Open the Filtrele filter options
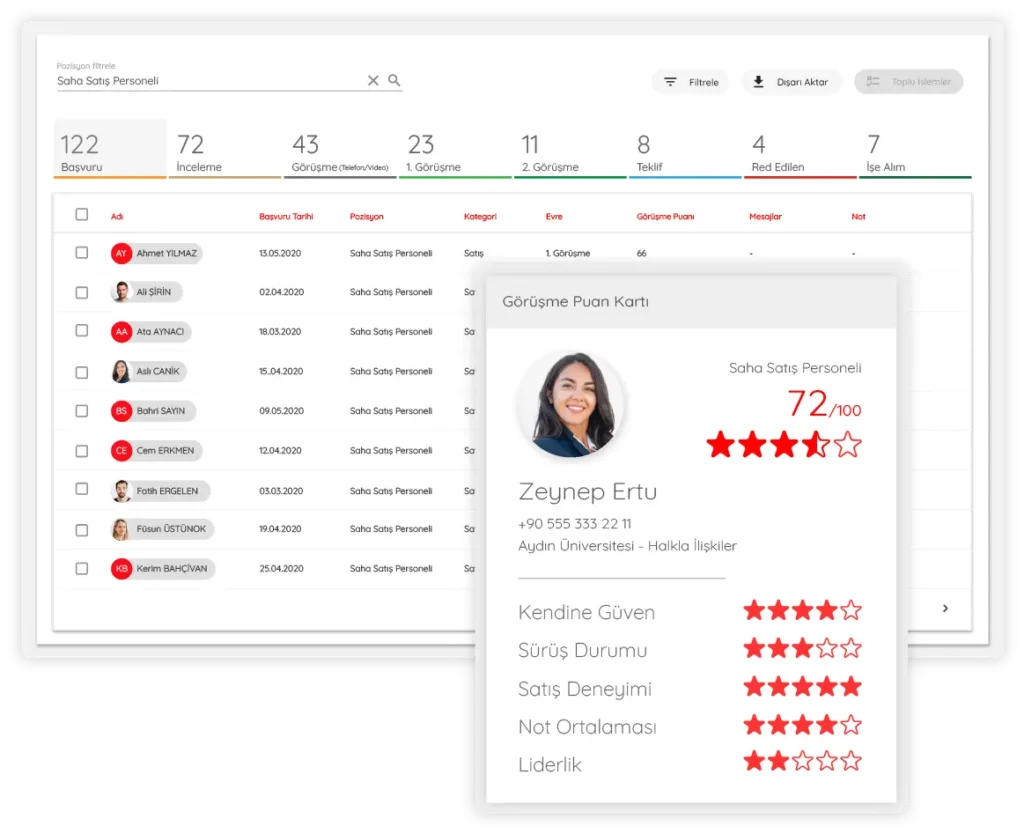 [691, 82]
